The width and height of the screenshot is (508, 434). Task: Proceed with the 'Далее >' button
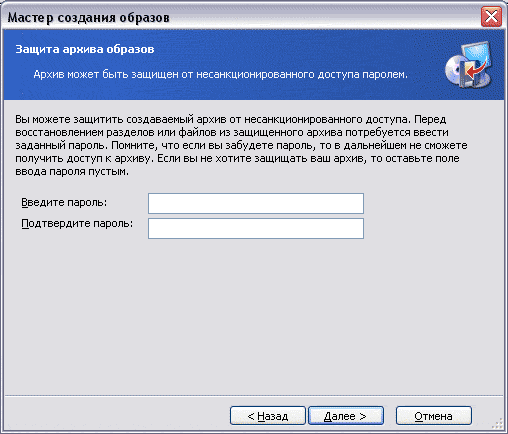(x=346, y=415)
